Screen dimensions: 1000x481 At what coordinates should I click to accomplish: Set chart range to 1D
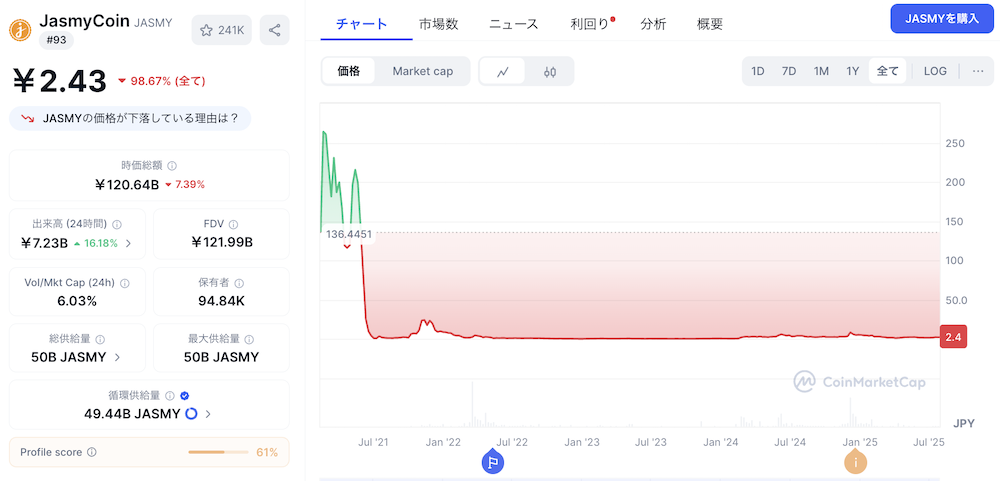pos(758,71)
